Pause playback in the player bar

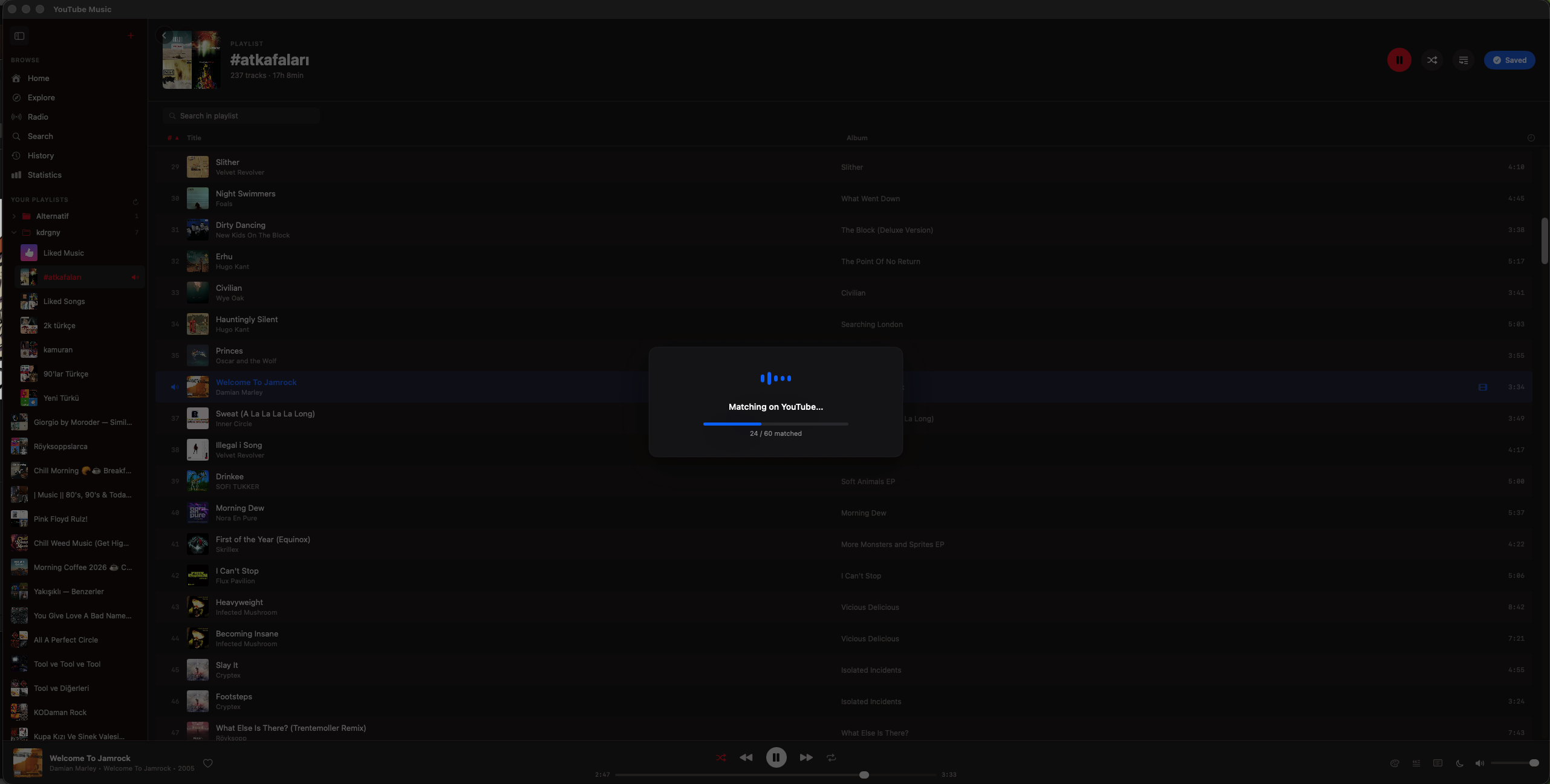776,757
